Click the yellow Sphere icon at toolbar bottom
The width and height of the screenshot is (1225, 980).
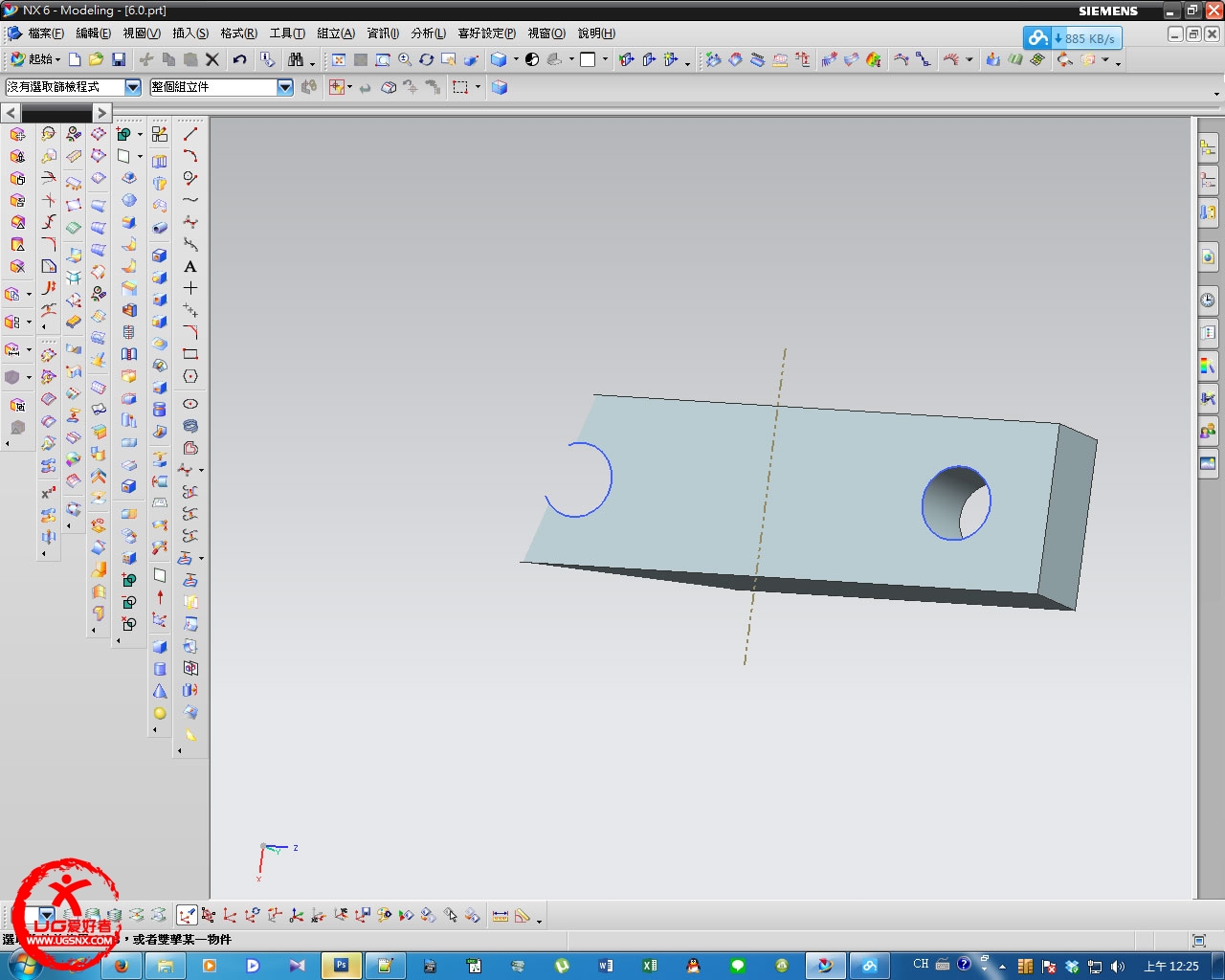[160, 713]
